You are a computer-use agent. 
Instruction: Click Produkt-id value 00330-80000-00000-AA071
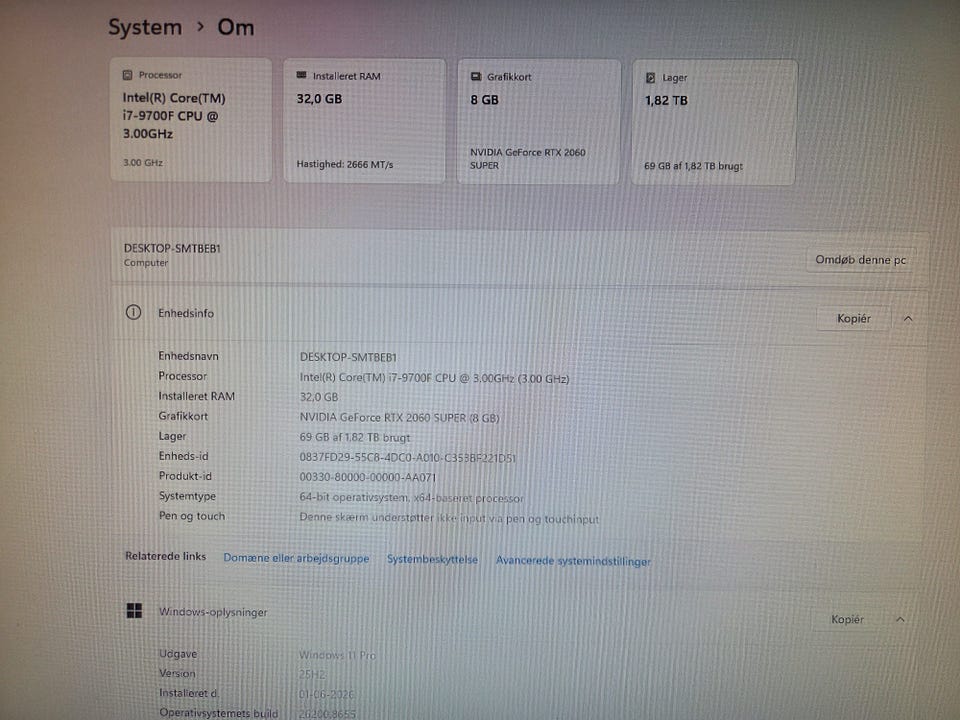click(x=367, y=477)
